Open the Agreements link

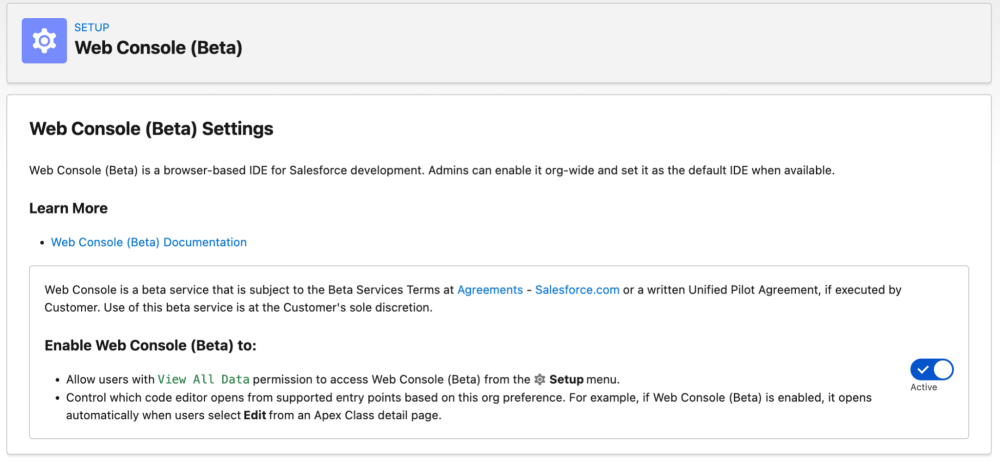coord(490,290)
